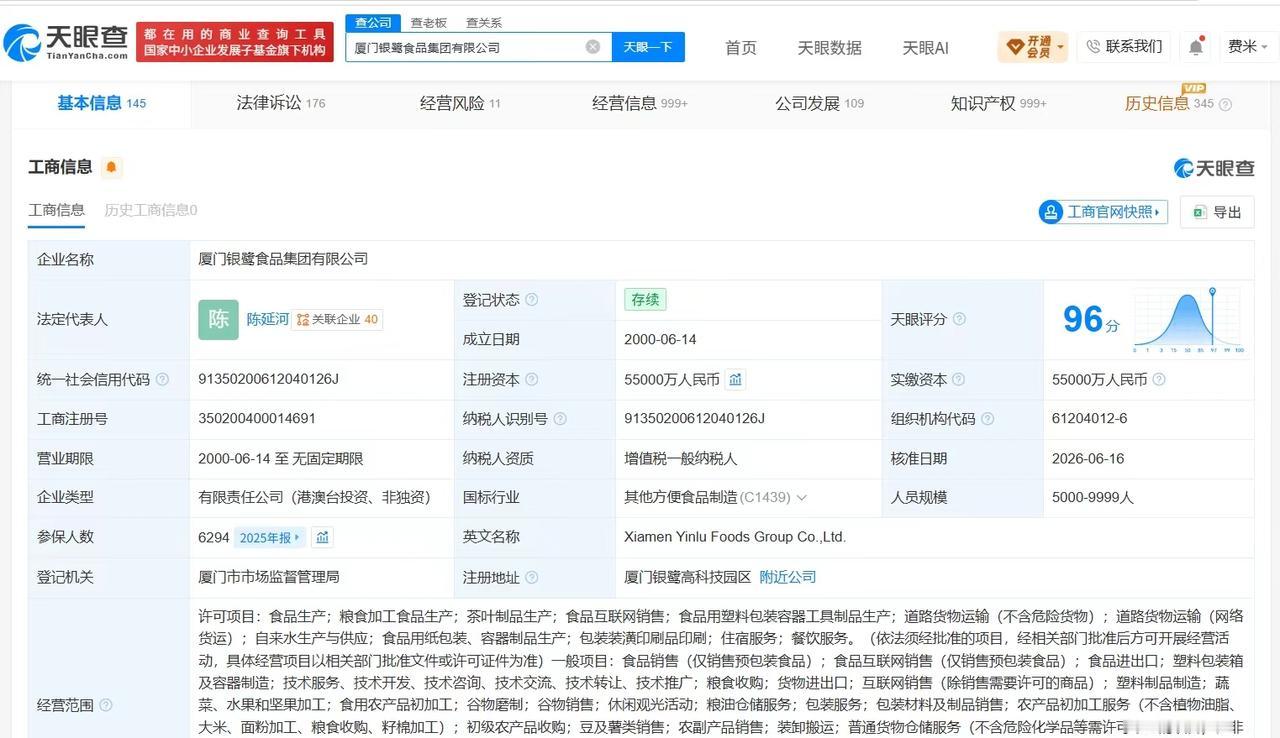Expand the 其他方便食品制造 industry dropdown arrow

[x=801, y=498]
